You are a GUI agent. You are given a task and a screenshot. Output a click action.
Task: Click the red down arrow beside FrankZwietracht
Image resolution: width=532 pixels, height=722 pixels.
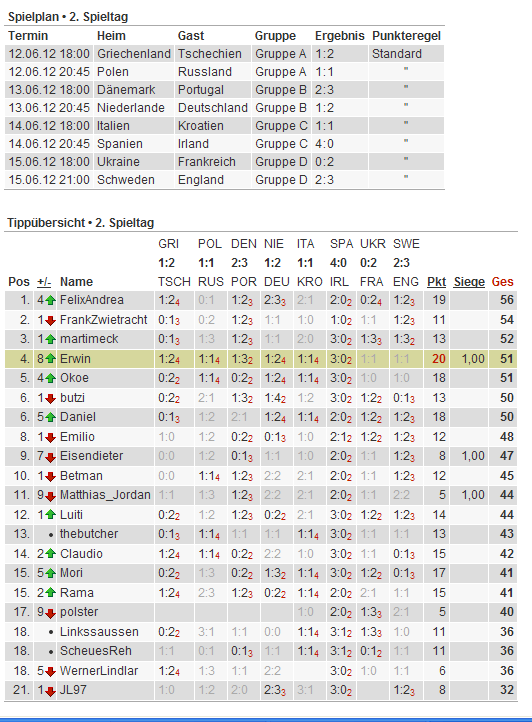(x=50, y=320)
